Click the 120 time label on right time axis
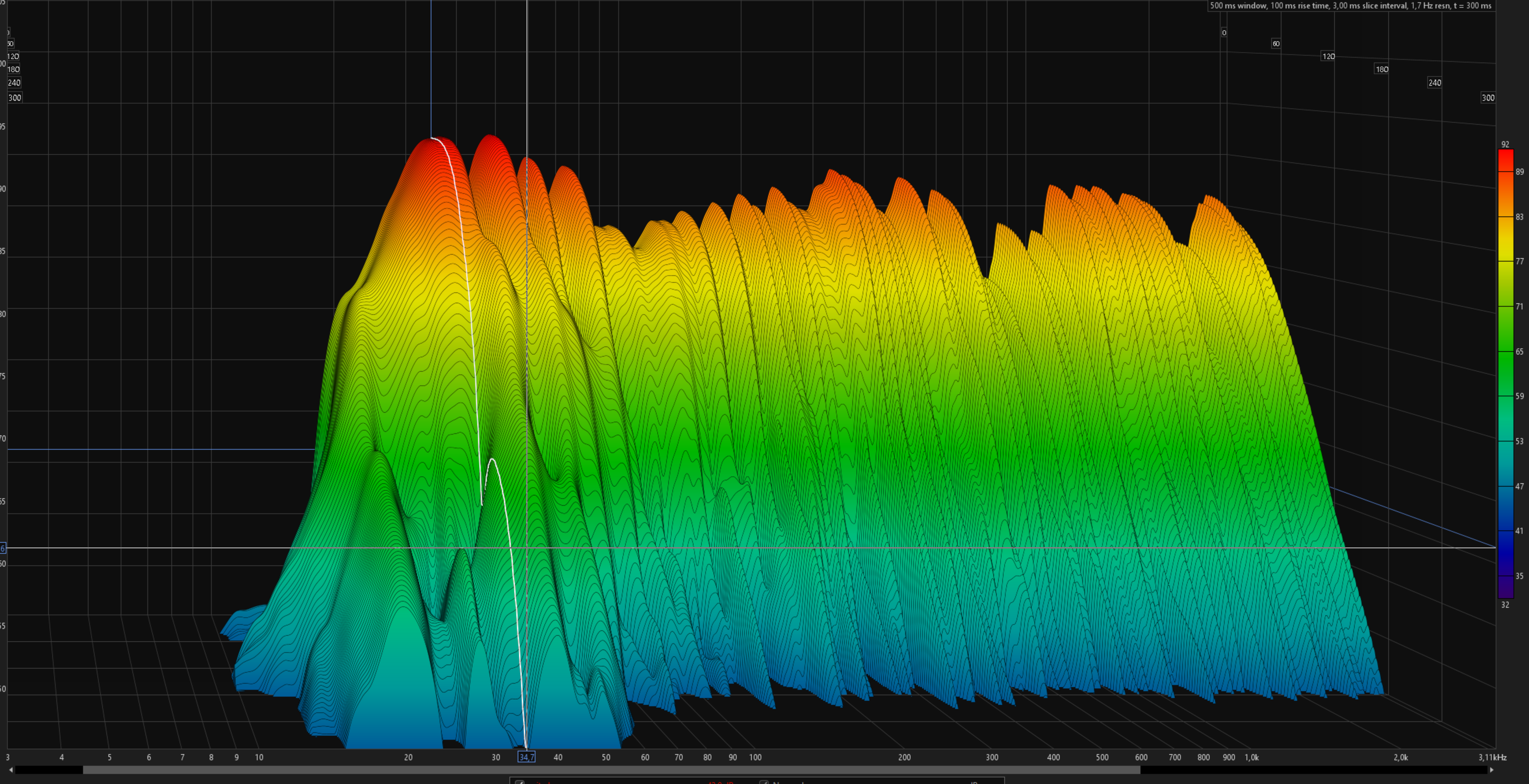Image resolution: width=1529 pixels, height=784 pixels. click(1328, 57)
